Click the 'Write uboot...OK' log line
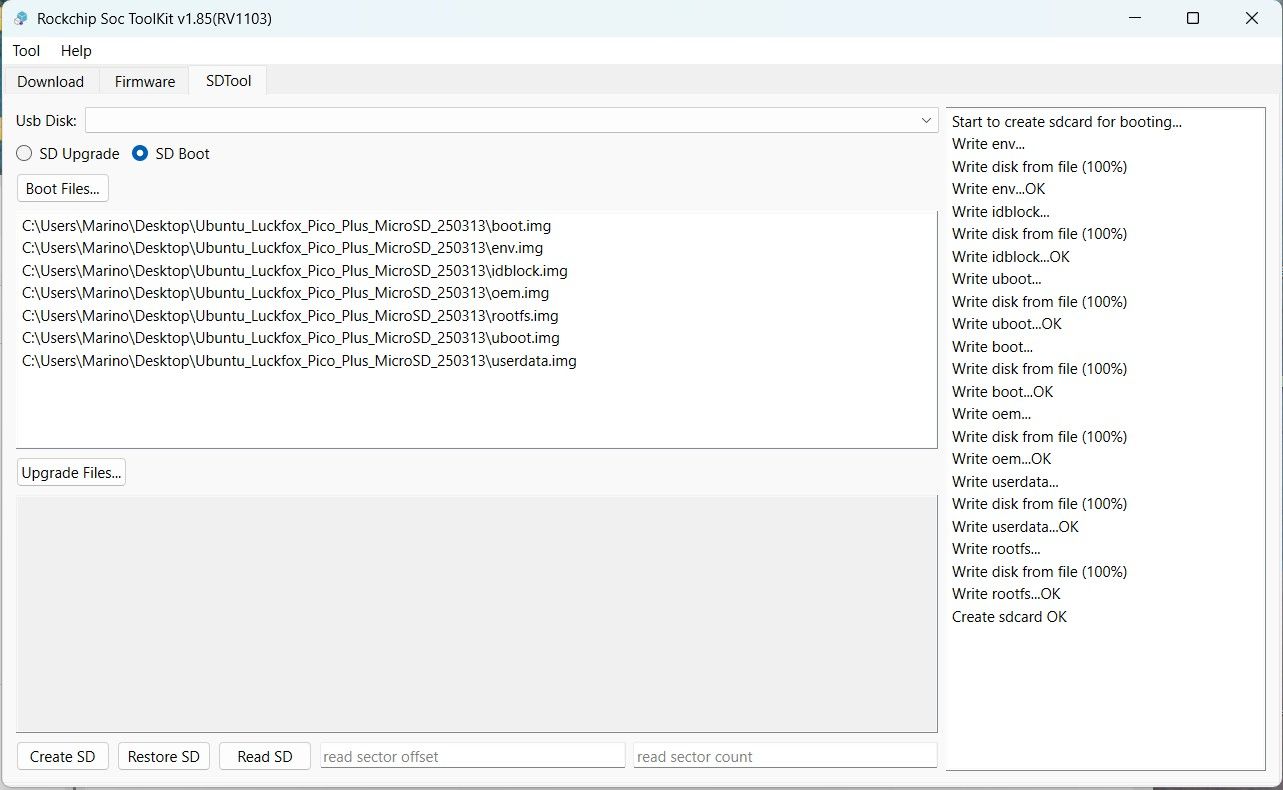The height and width of the screenshot is (790, 1283). tap(1006, 324)
